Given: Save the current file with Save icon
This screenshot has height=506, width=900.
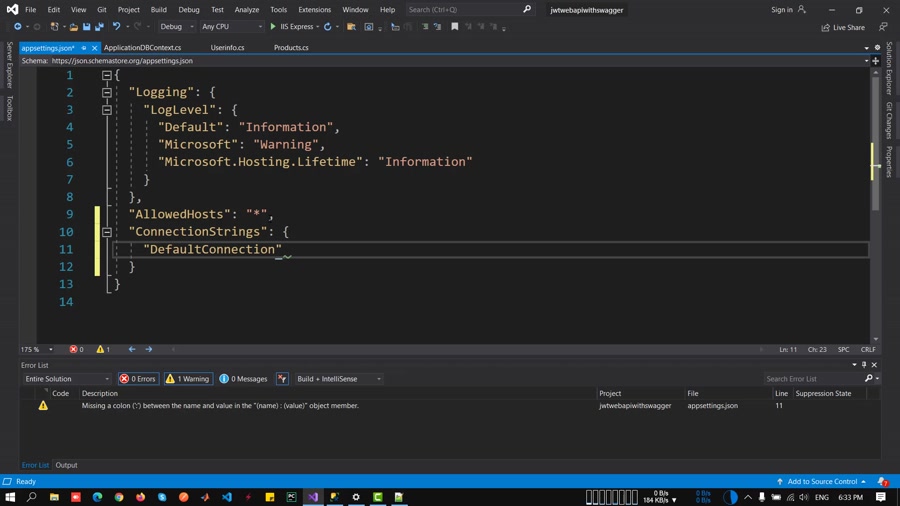Looking at the screenshot, I should pyautogui.click(x=87, y=26).
